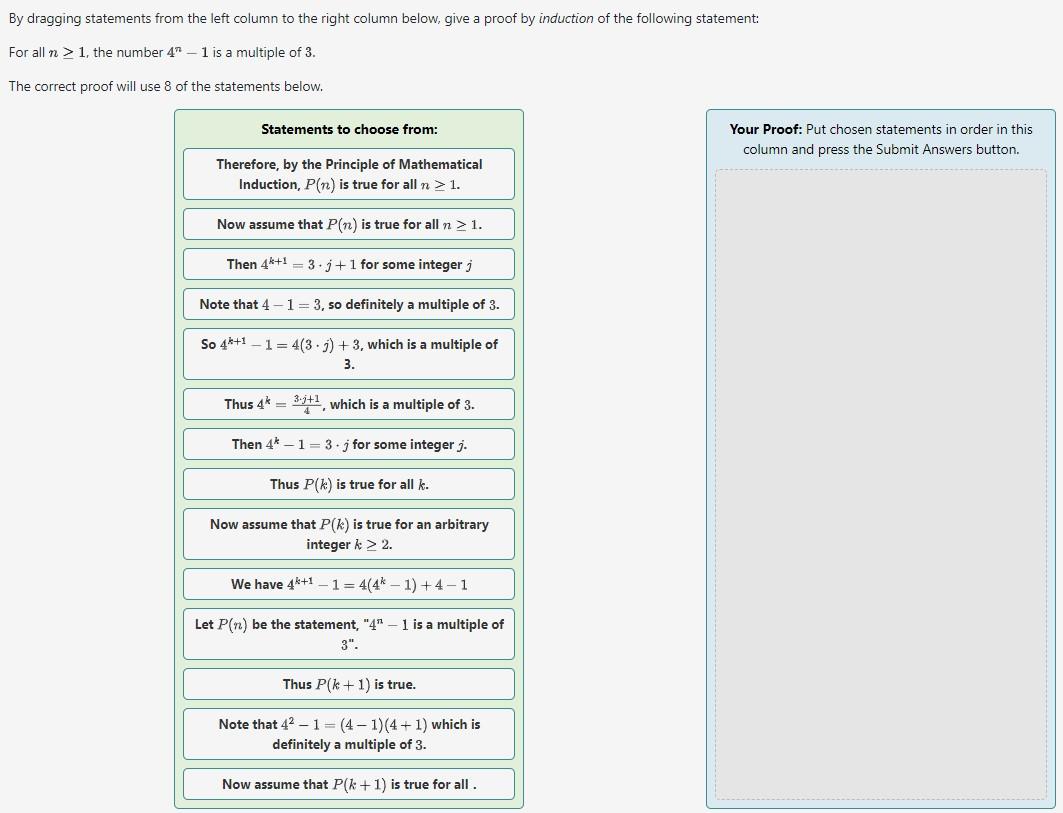
Task: Choose statement assuming P(k) for arbitrary k ≥ 2
Action: point(348,533)
